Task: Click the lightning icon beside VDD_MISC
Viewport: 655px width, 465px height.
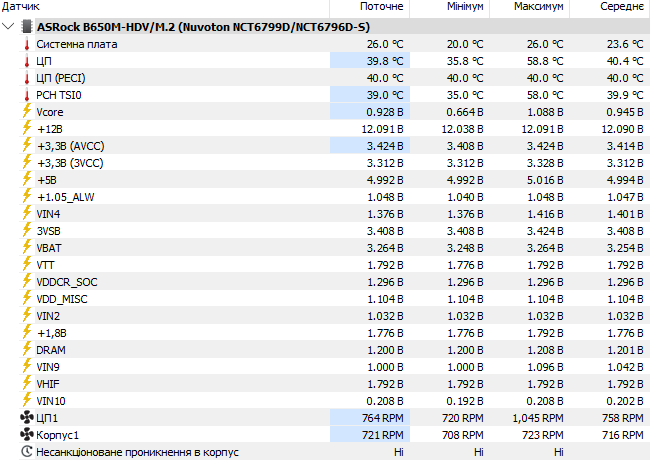Action: [x=27, y=298]
